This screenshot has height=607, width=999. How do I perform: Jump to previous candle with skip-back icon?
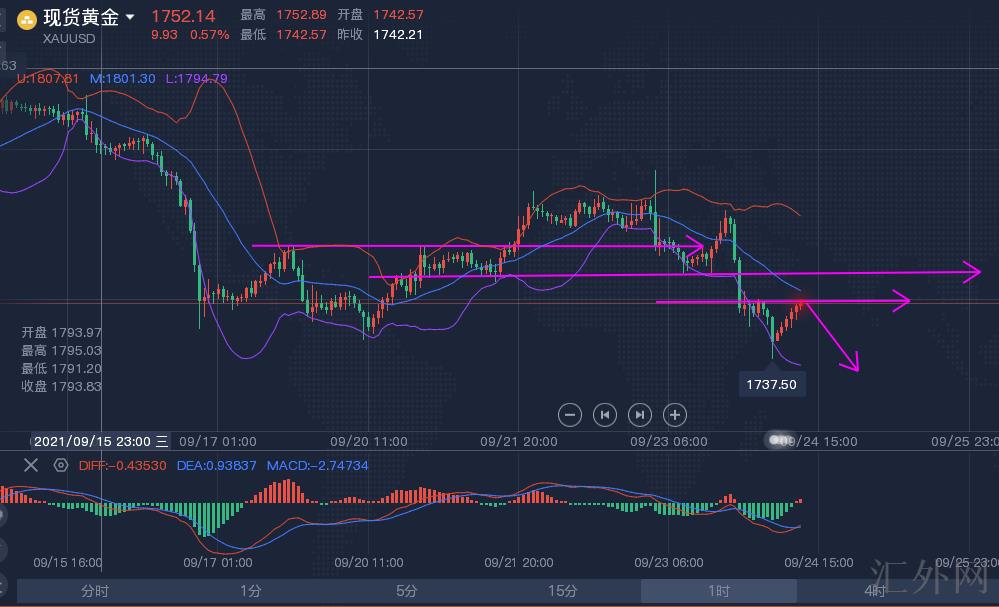(604, 414)
